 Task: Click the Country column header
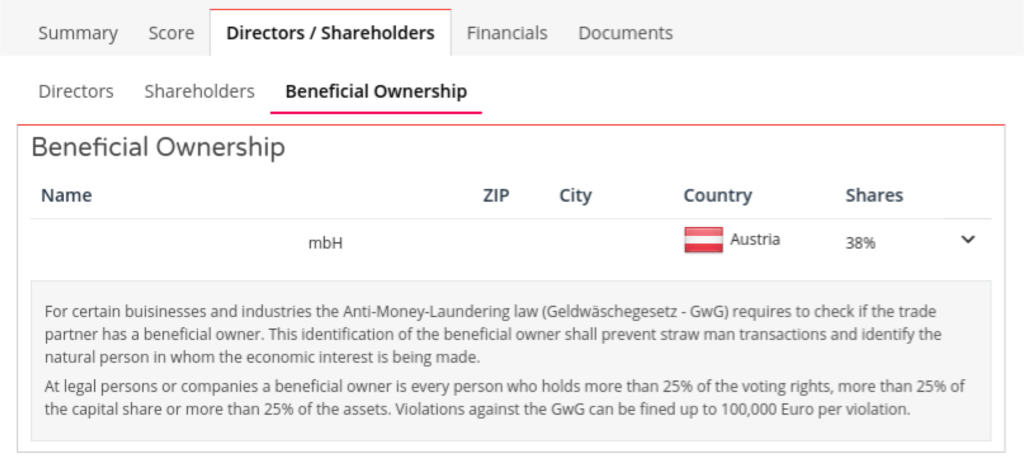pos(717,195)
